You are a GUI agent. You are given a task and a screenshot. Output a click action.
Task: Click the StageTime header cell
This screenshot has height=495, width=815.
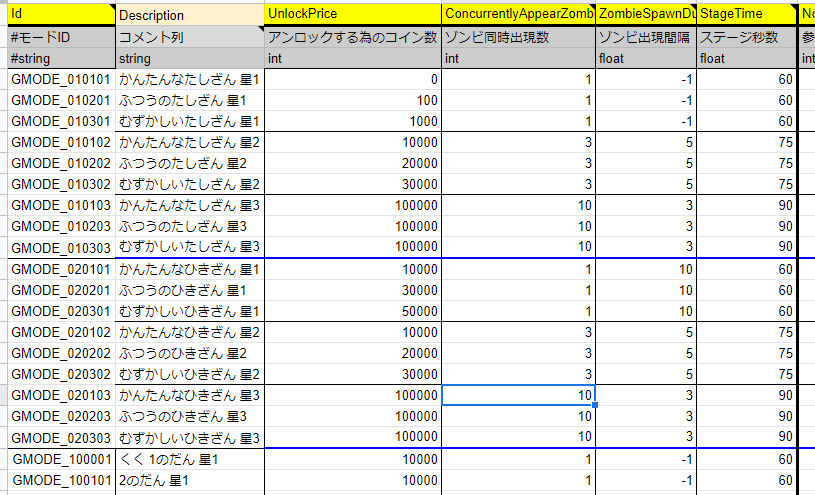pos(745,14)
